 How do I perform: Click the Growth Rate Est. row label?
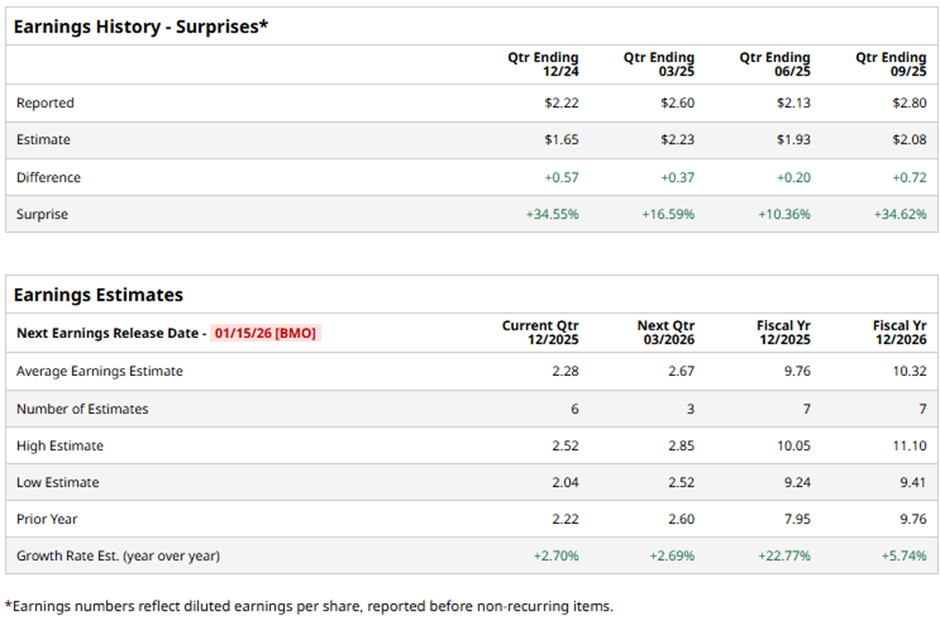click(x=118, y=555)
